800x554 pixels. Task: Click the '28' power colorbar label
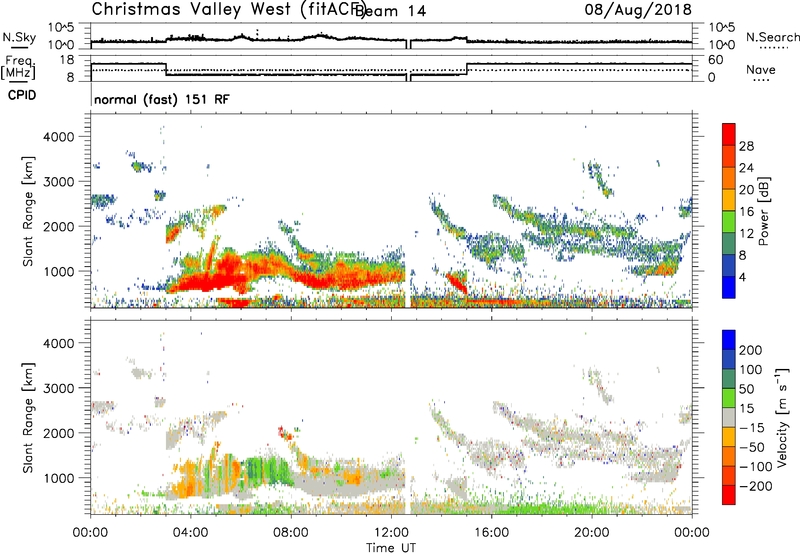point(746,146)
